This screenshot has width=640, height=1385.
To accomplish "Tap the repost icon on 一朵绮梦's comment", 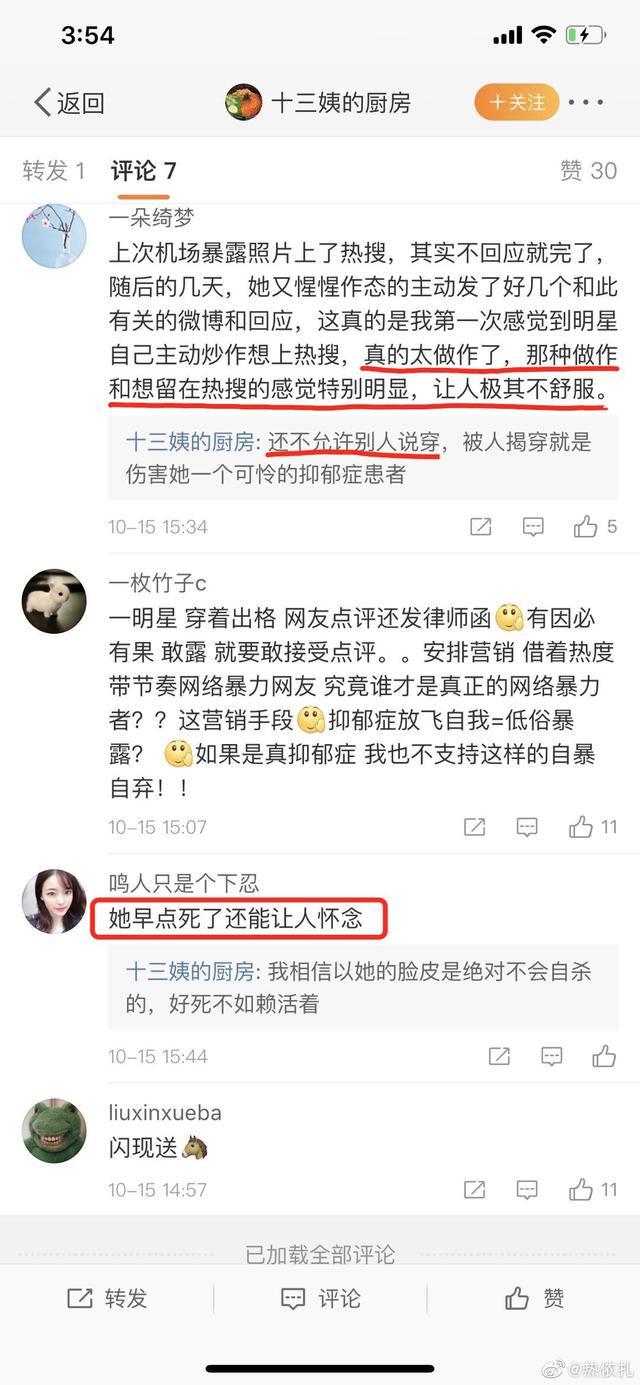I will point(480,527).
